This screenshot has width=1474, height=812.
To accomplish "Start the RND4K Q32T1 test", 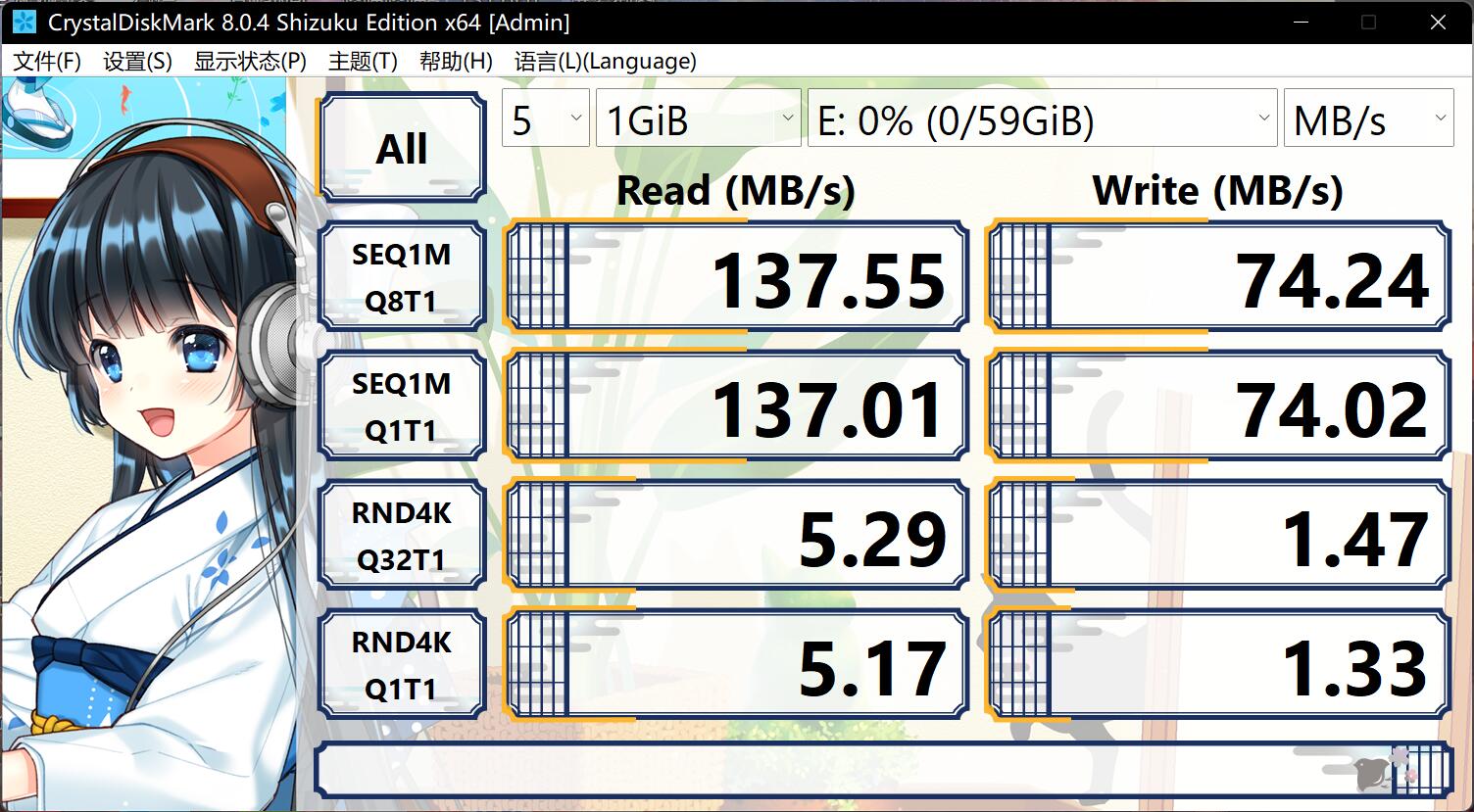I will (402, 536).
